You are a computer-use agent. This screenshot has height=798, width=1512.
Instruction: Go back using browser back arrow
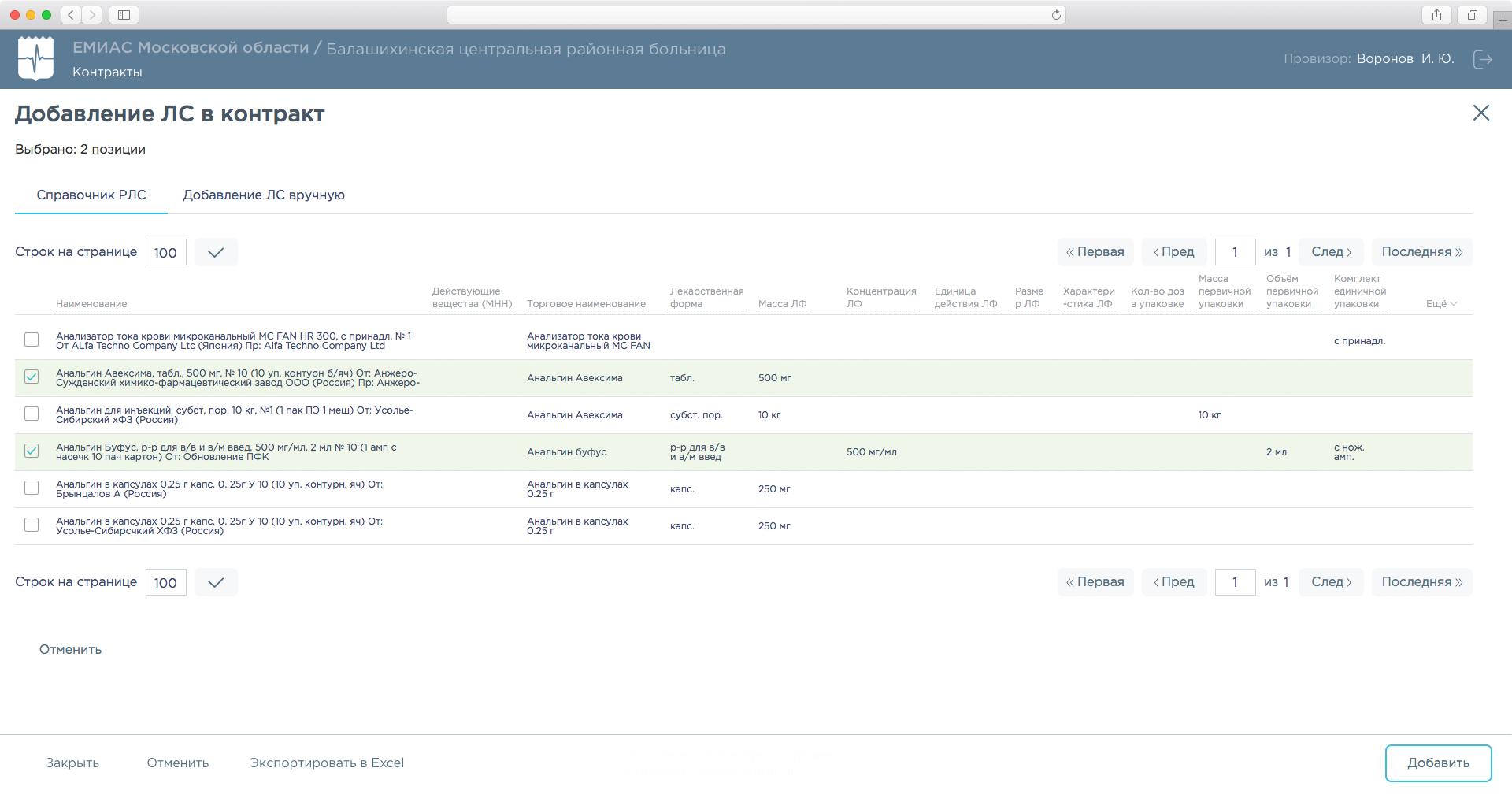(x=71, y=15)
